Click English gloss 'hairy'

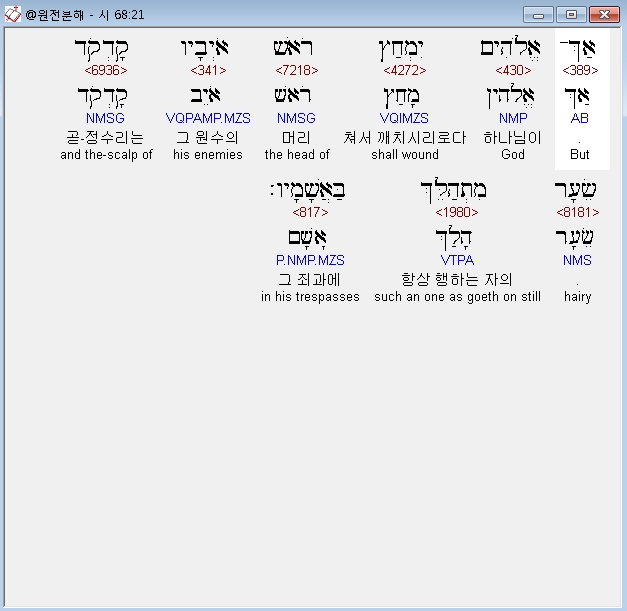[x=577, y=297]
